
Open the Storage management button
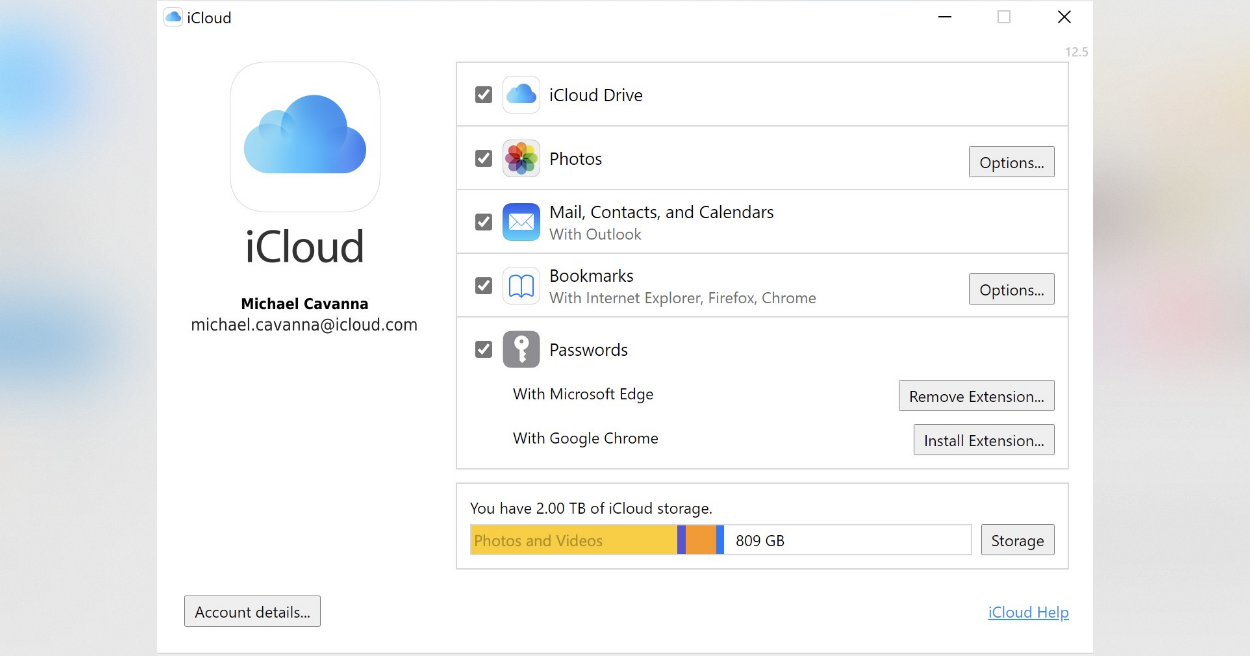1017,540
